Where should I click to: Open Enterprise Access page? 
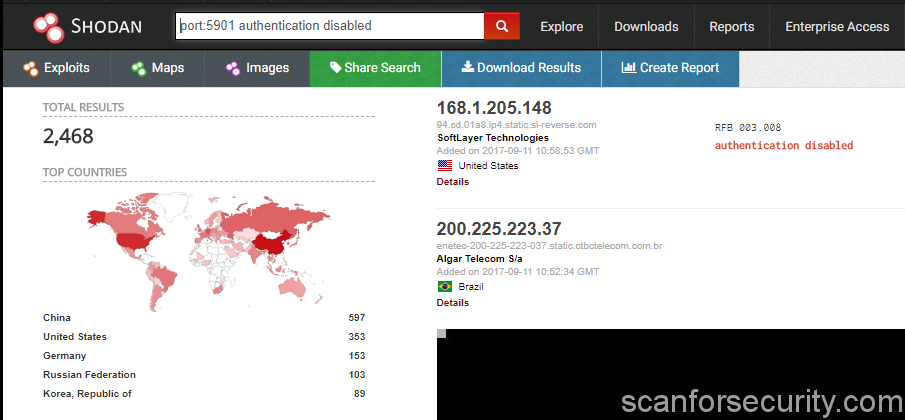(x=837, y=27)
